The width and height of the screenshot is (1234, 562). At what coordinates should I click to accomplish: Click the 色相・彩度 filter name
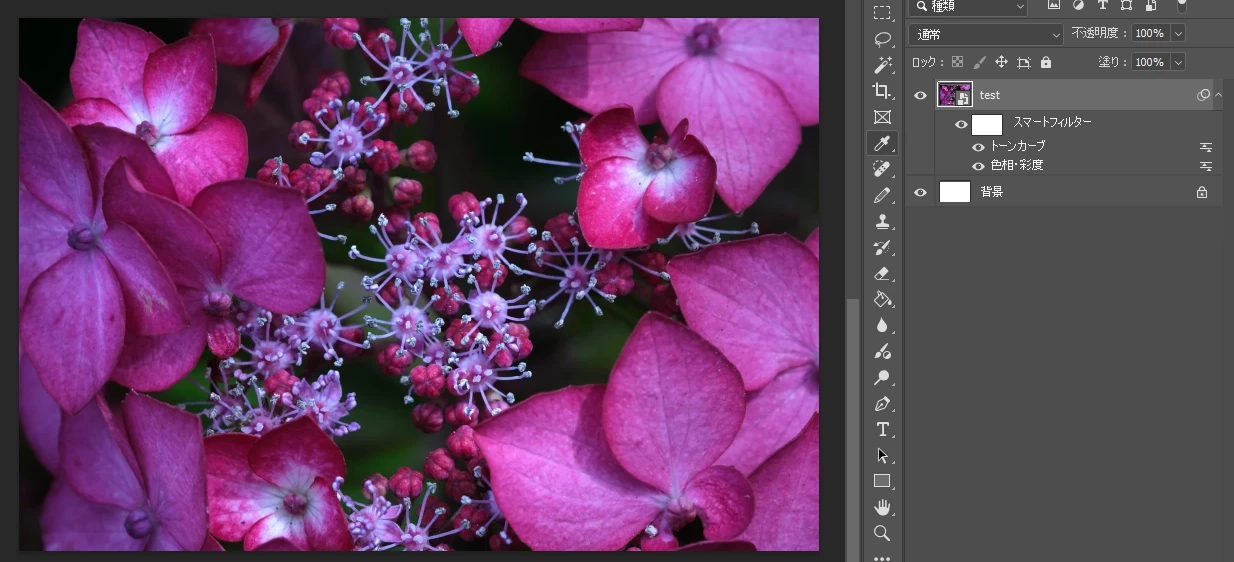[x=1016, y=166]
